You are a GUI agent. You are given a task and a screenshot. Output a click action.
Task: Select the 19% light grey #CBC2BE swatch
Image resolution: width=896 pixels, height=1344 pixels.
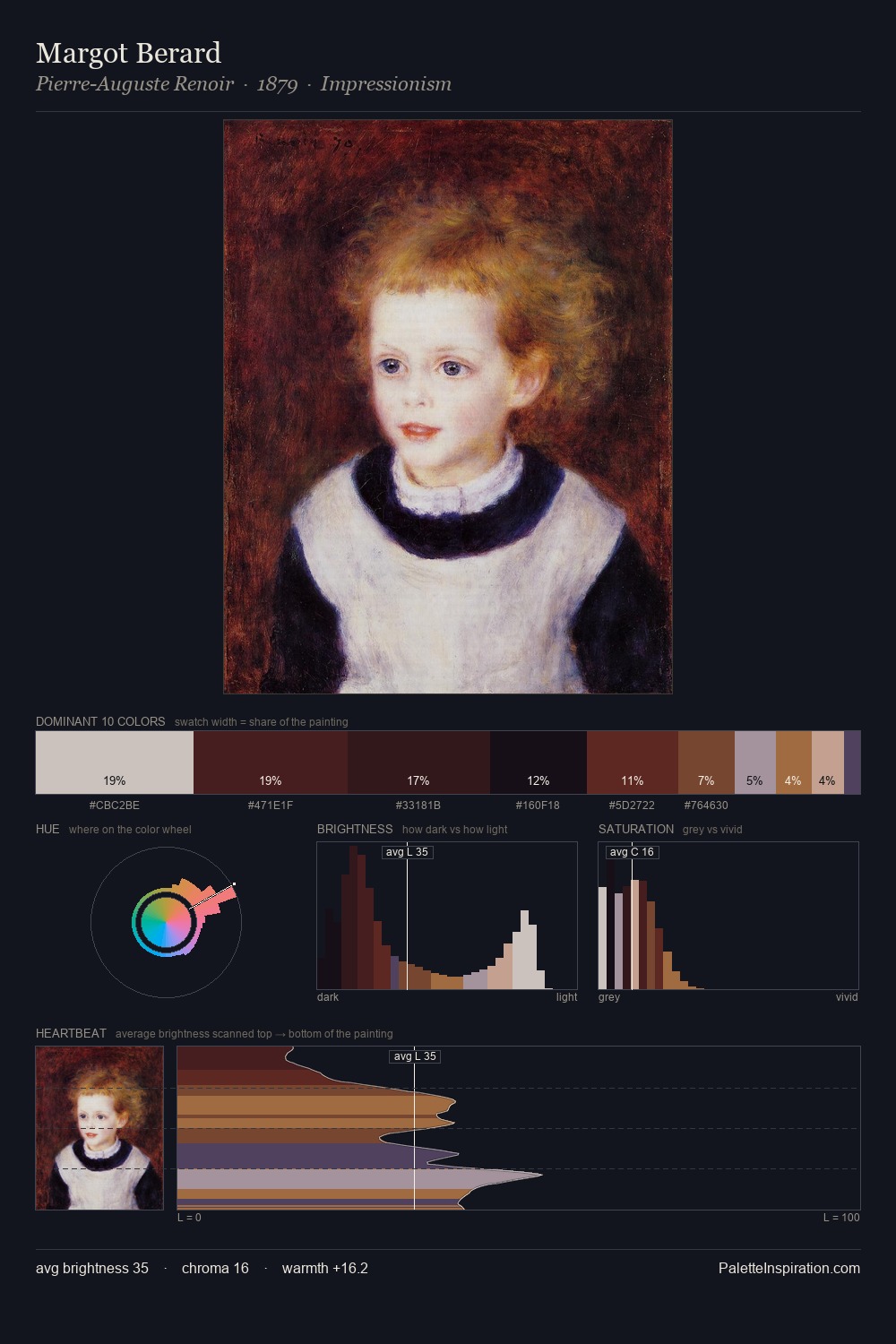pyautogui.click(x=115, y=762)
